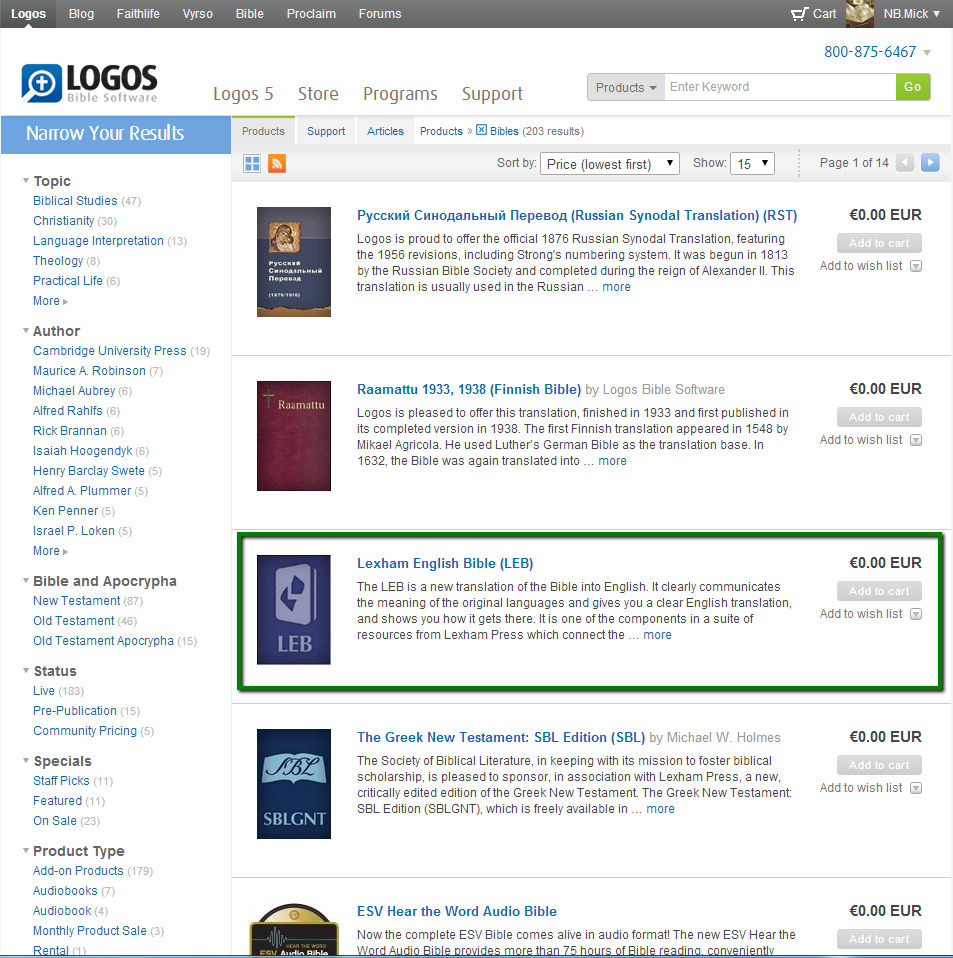953x958 pixels.
Task: Open the Show count dropdown
Action: click(x=752, y=164)
